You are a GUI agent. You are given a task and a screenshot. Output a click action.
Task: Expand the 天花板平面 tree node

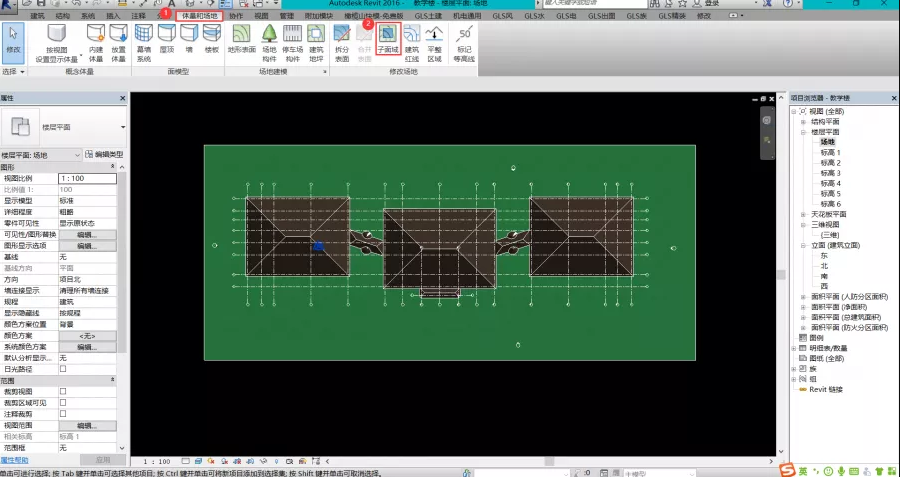pyautogui.click(x=803, y=214)
